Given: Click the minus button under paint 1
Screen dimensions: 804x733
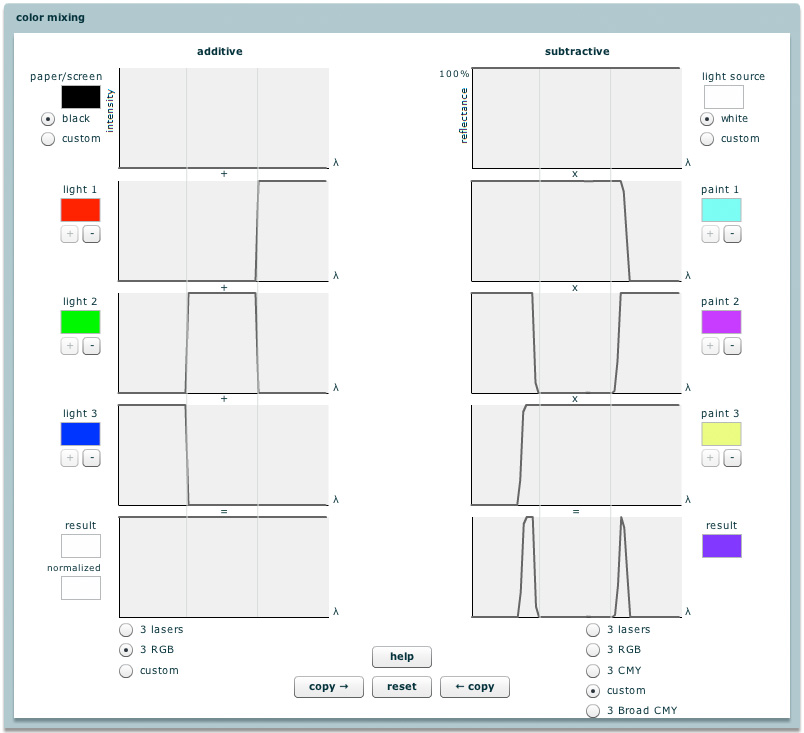Looking at the screenshot, I should pyautogui.click(x=732, y=234).
